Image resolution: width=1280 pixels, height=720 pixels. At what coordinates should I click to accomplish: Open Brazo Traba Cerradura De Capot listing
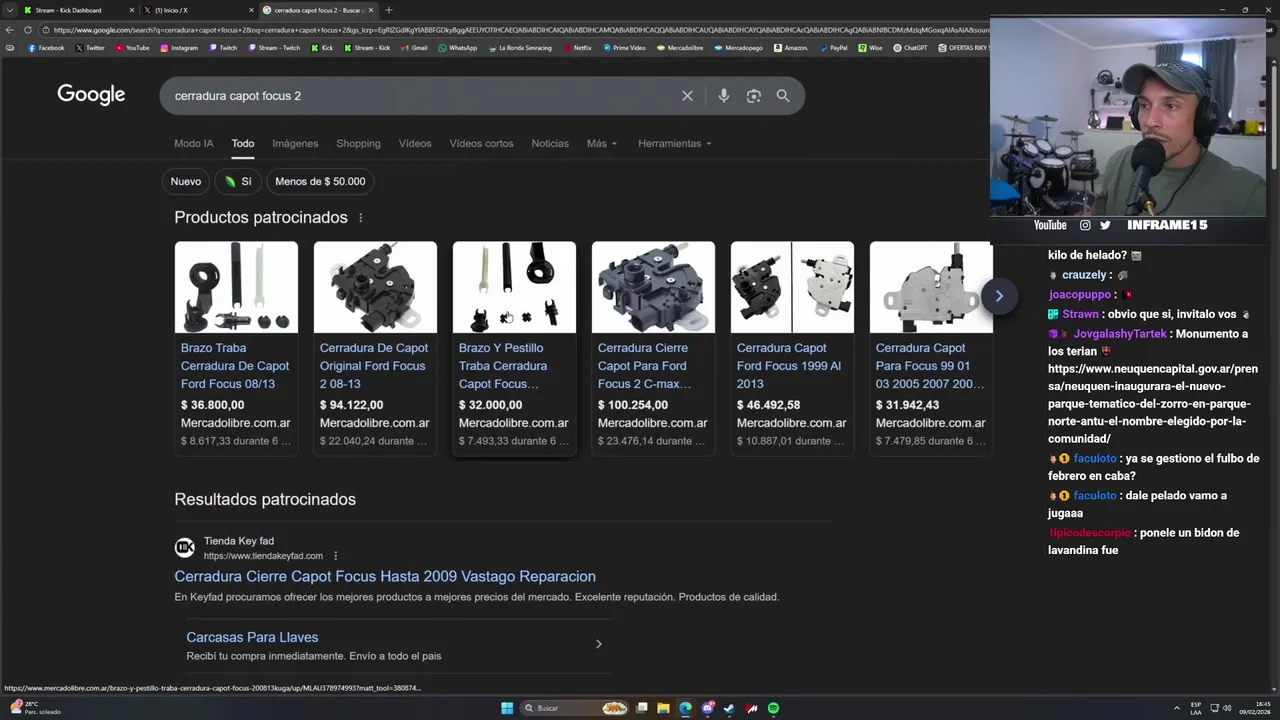click(x=235, y=366)
